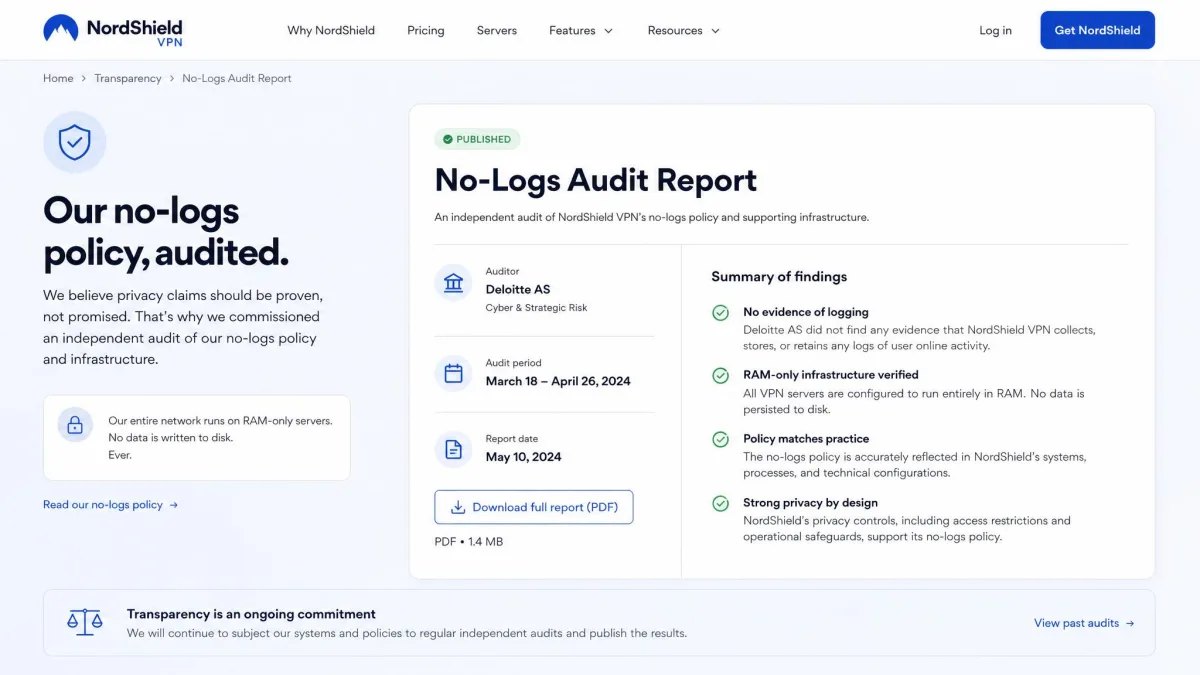Go to Pricing page
The image size is (1200, 675).
point(426,30)
